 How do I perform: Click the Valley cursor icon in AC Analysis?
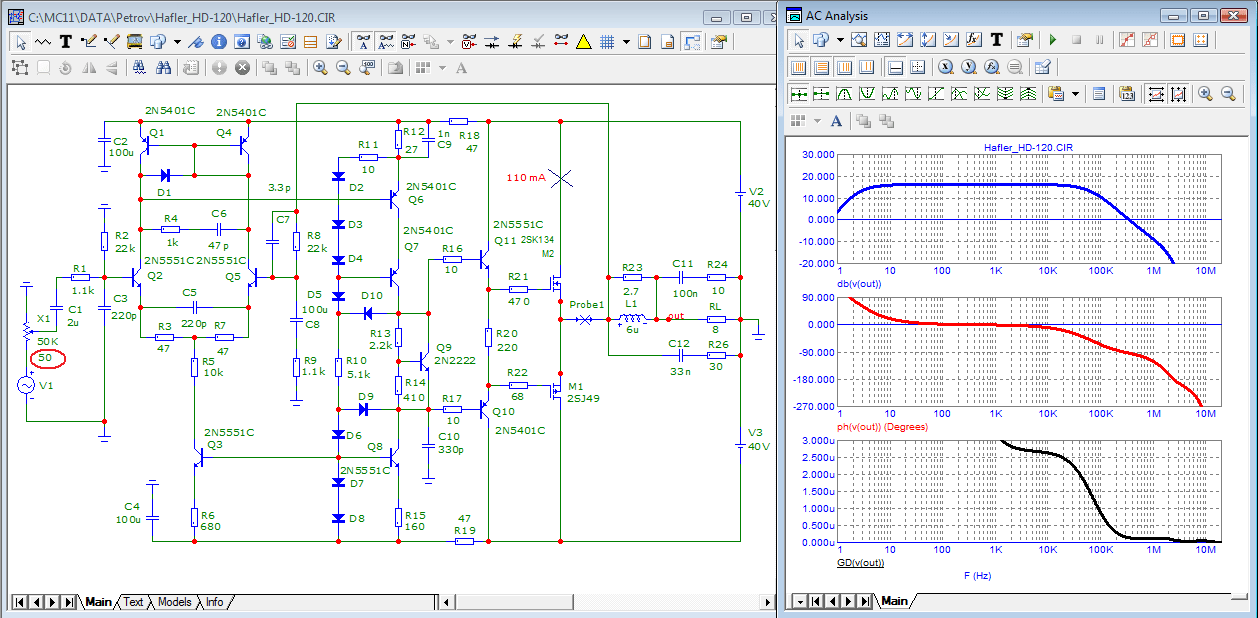(x=867, y=93)
